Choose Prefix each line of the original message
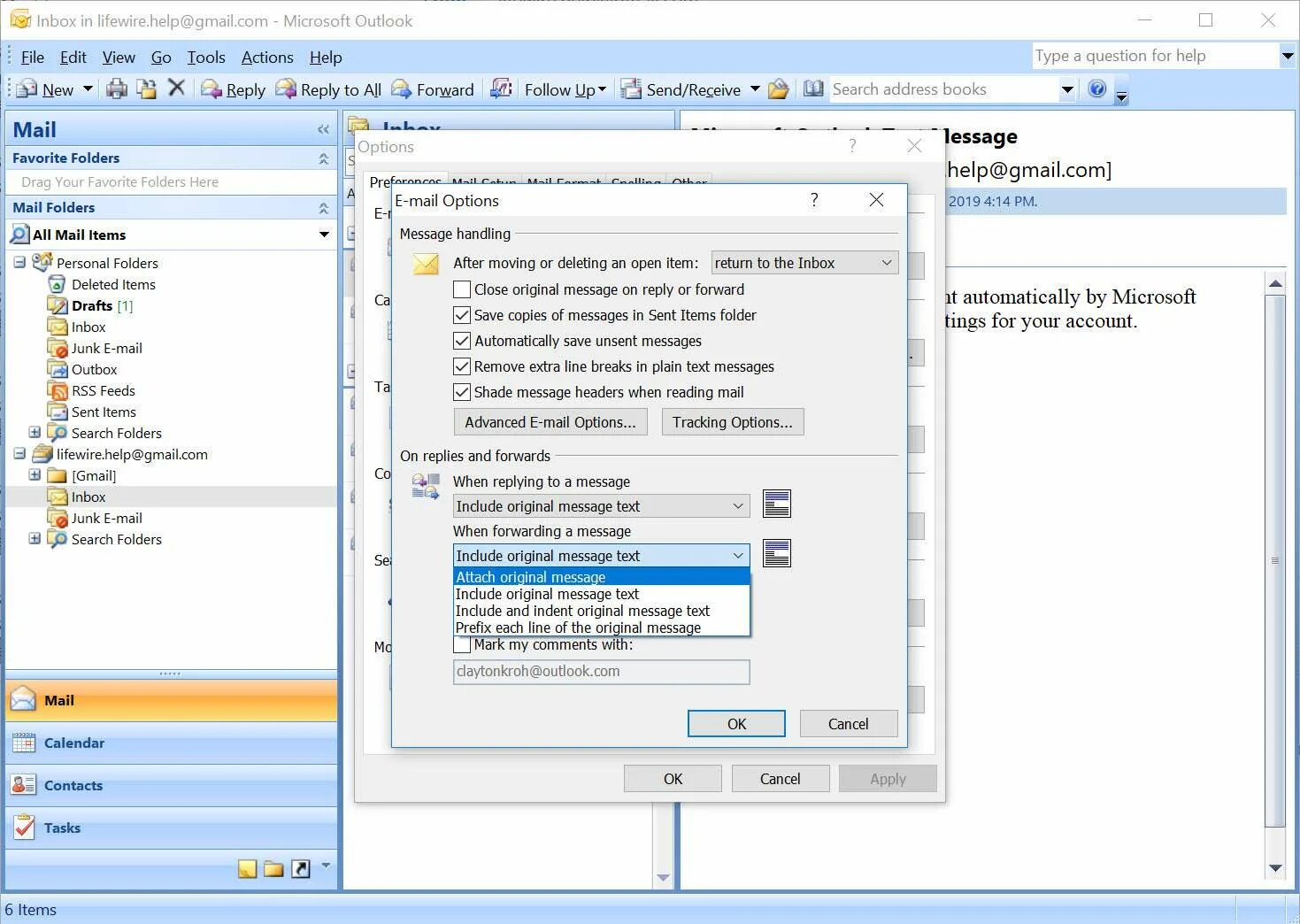This screenshot has width=1300, height=924. [601, 628]
